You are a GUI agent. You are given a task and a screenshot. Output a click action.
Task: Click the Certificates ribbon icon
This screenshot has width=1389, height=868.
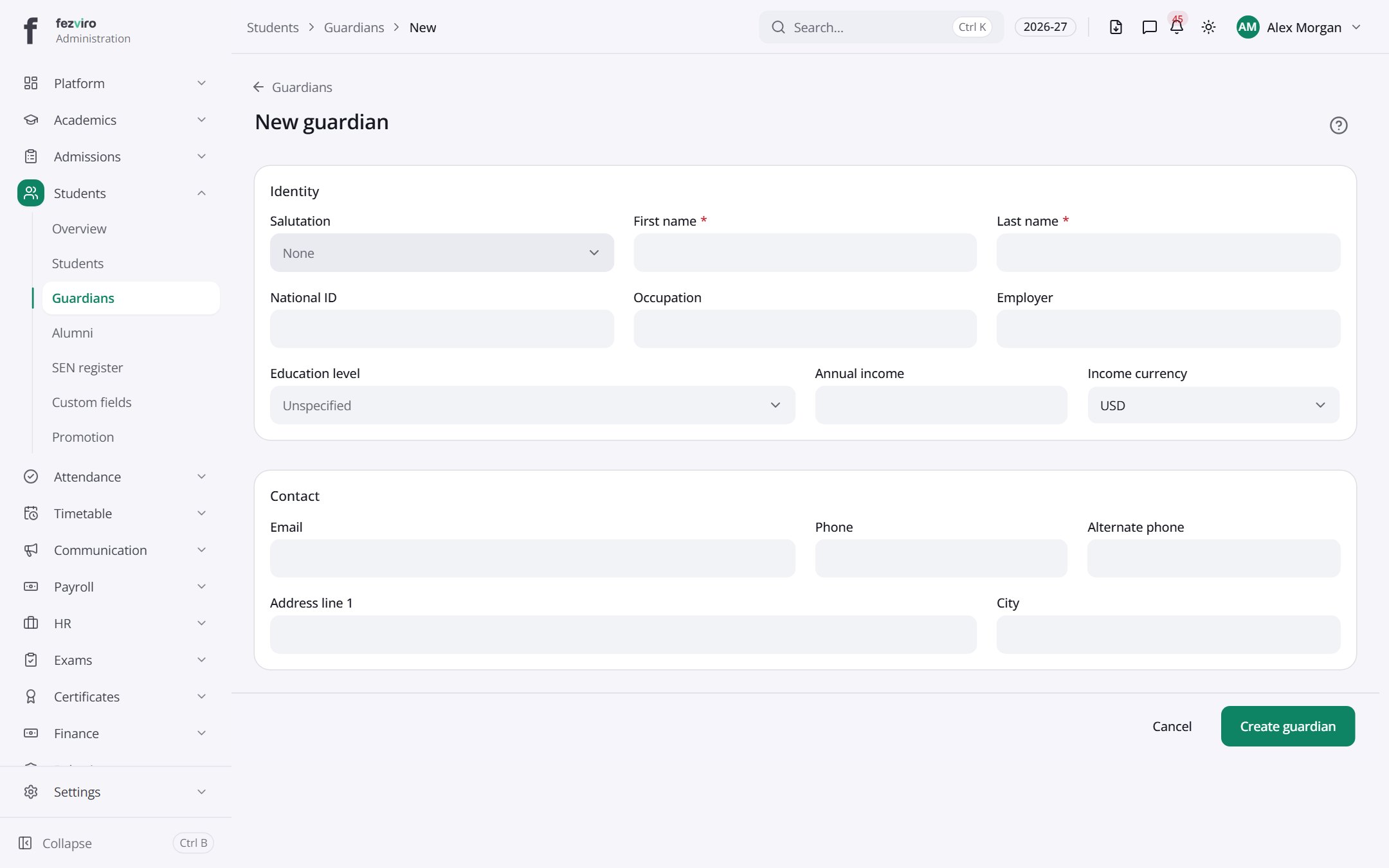[31, 696]
